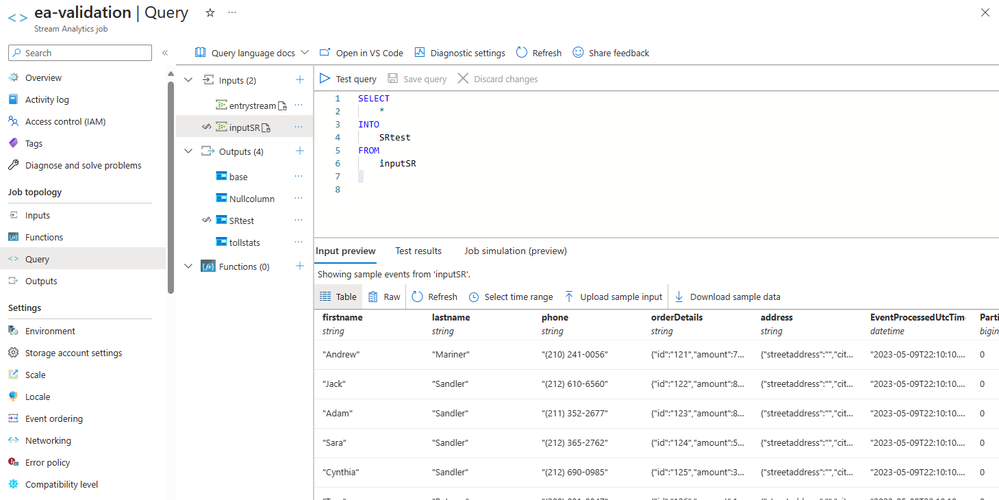Favorite the job with the star icon

tap(210, 13)
